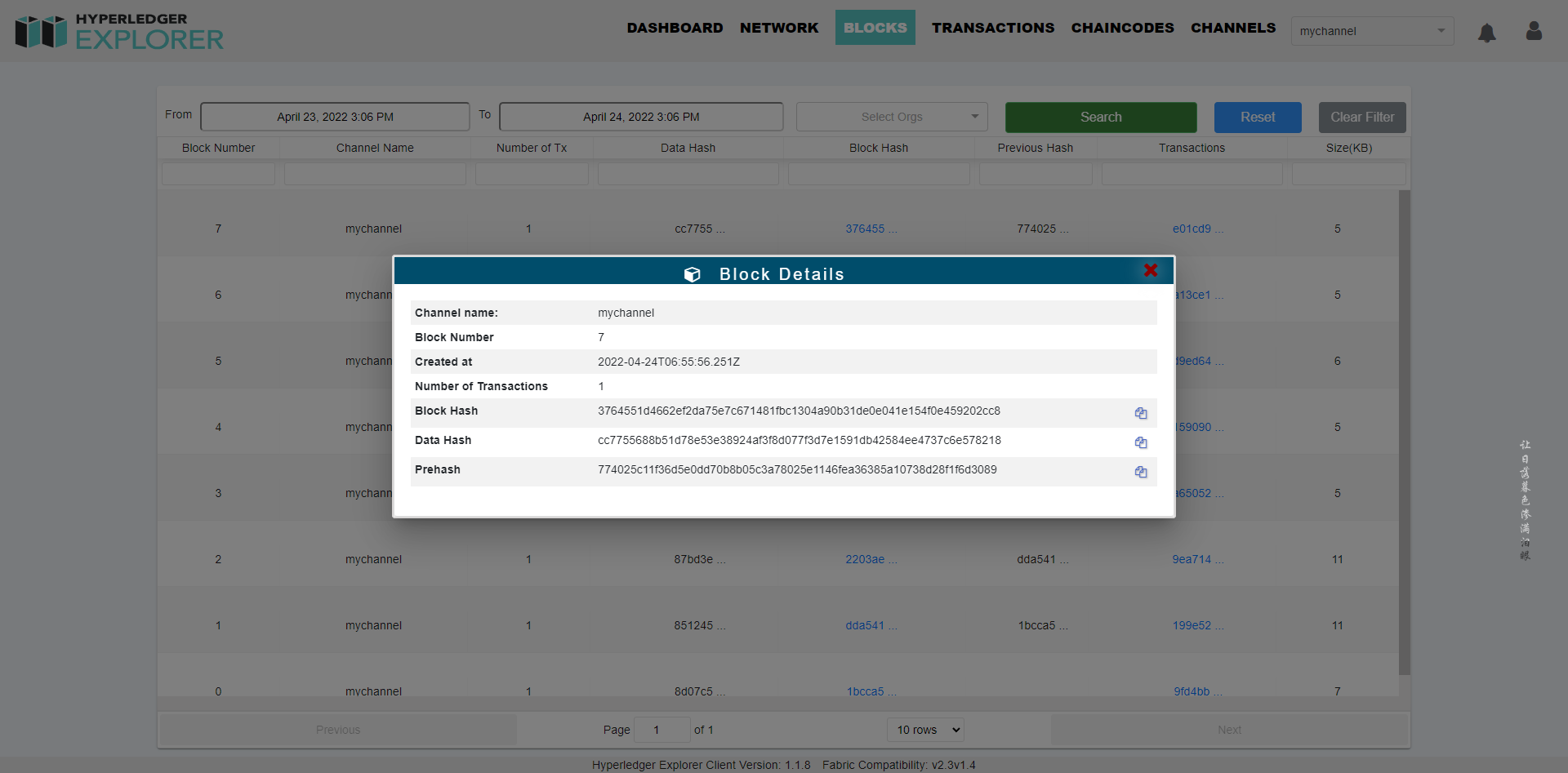Click the blocks table vertical scrollbar
The image size is (1568, 773).
(1405, 433)
